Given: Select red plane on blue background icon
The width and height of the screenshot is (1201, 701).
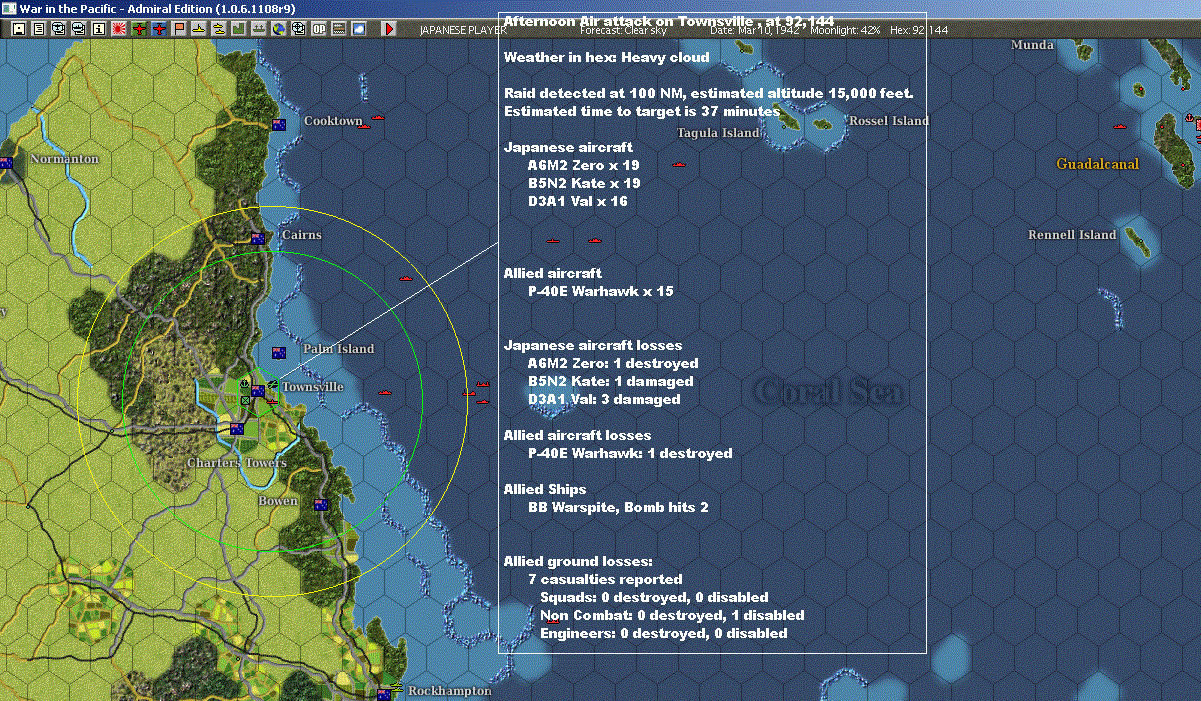Looking at the screenshot, I should (x=159, y=29).
